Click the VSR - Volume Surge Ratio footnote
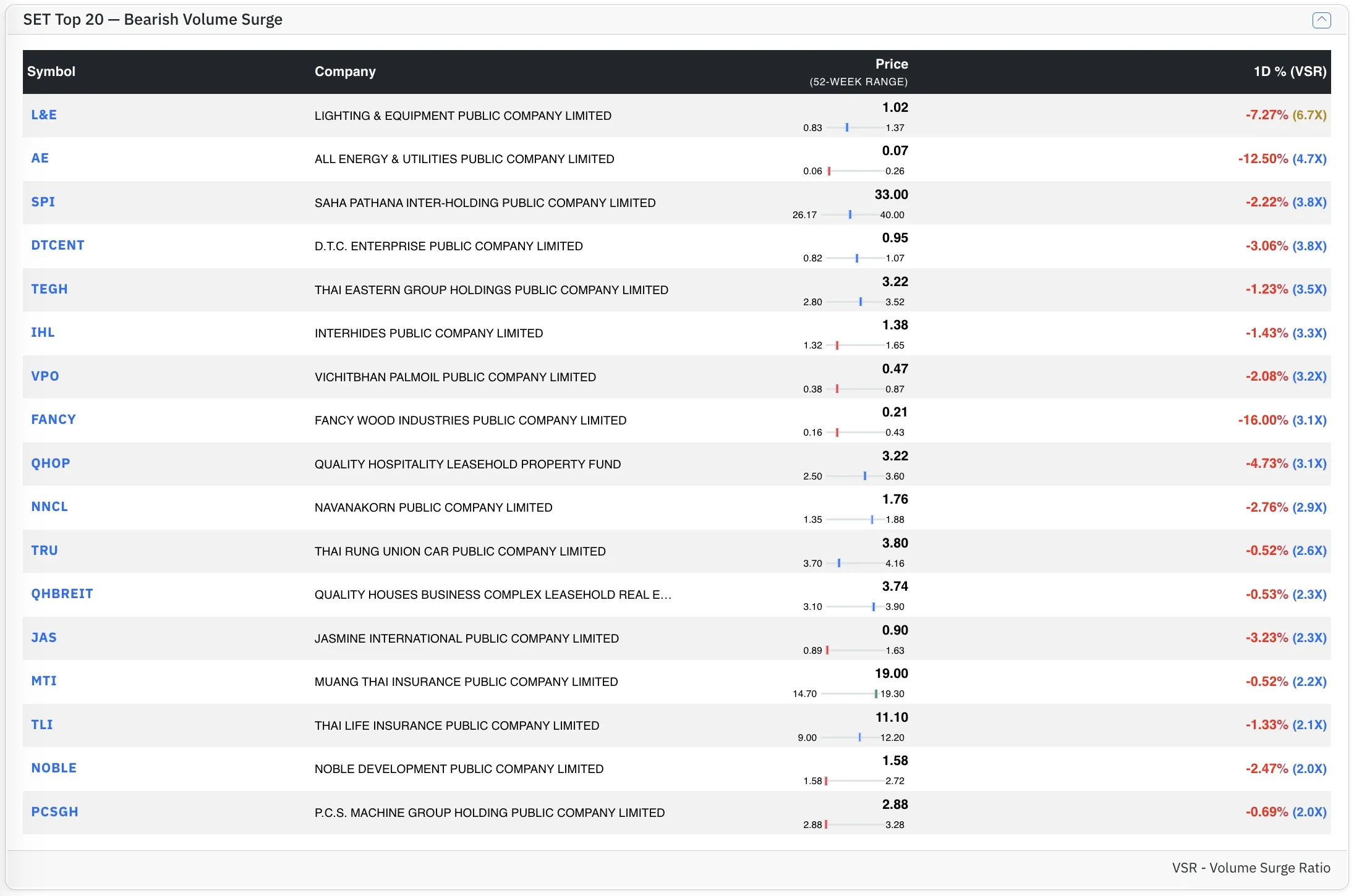The height and width of the screenshot is (896, 1354). [1251, 868]
